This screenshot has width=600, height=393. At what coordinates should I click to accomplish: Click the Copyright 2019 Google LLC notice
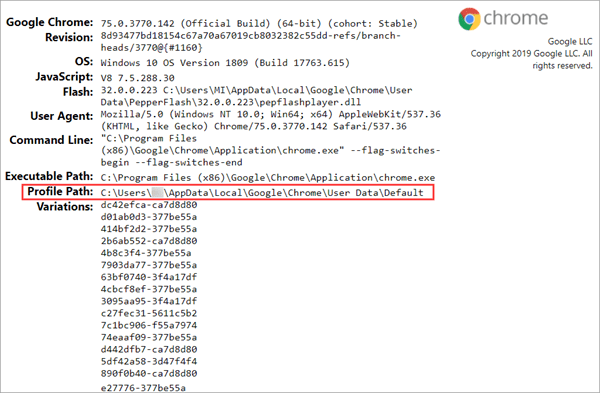532,59
